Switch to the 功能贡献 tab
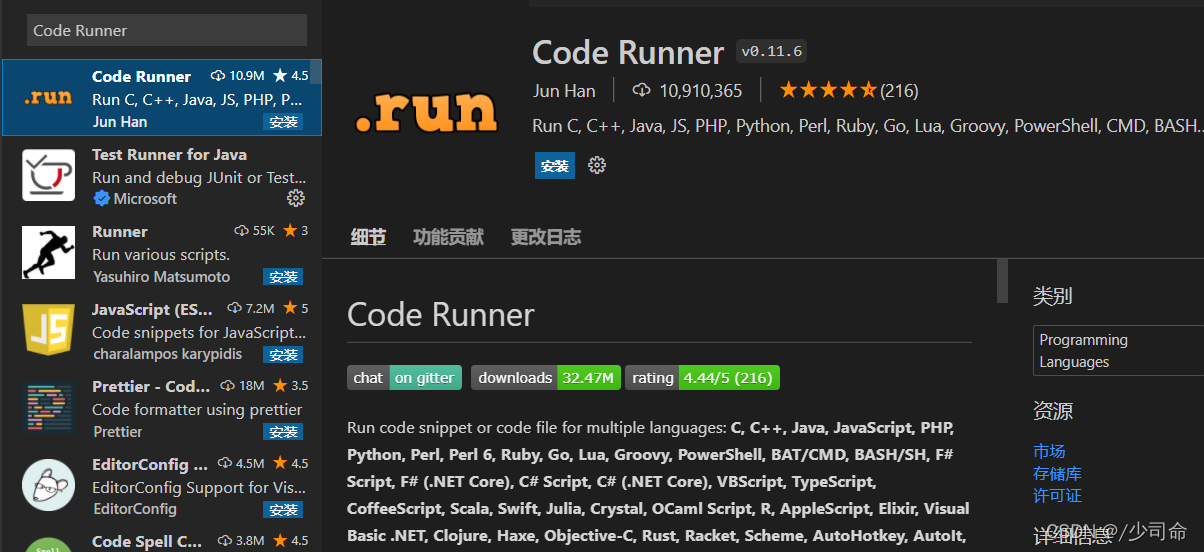This screenshot has height=552, width=1204. coord(448,237)
